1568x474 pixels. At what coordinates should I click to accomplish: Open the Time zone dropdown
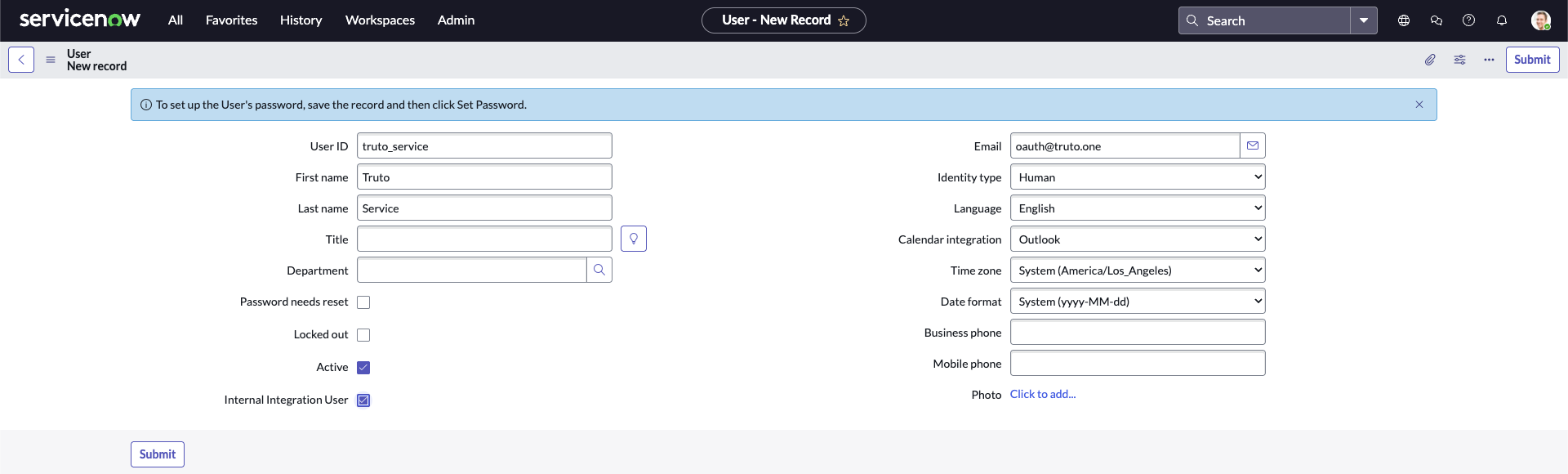coord(1138,270)
